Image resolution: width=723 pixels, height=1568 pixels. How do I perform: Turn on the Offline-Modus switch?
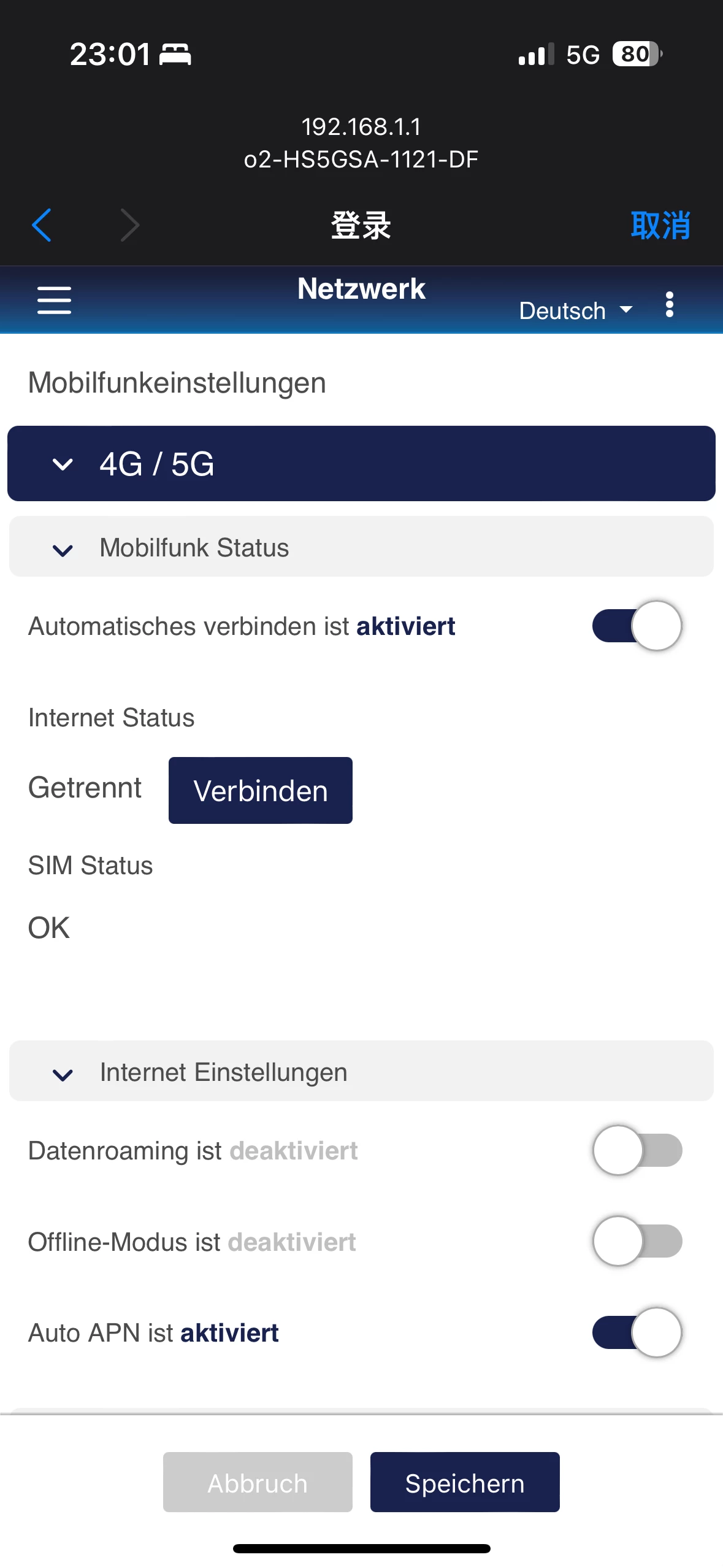click(637, 1241)
